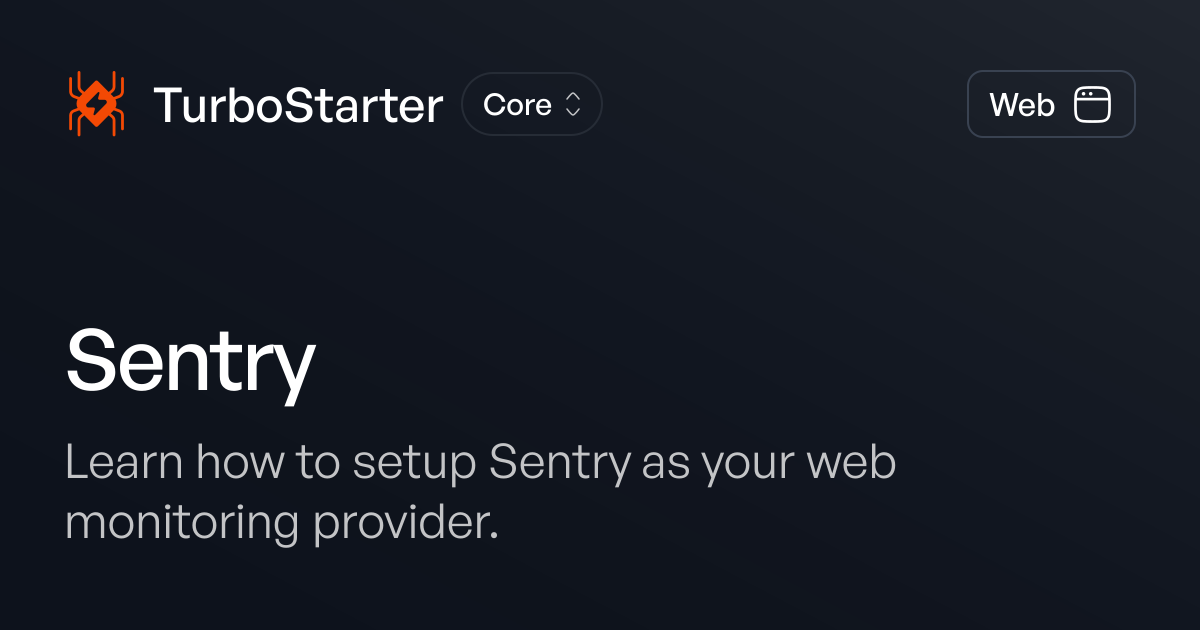Viewport: 1200px width, 630px height.
Task: Click the TurboStarter brand name
Action: 298,105
